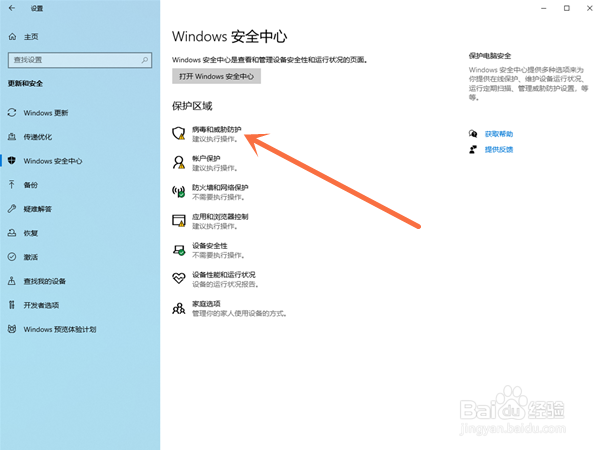Screen dimensions: 600x450
Task: Maximize the Settings window
Action: tap(567, 8)
